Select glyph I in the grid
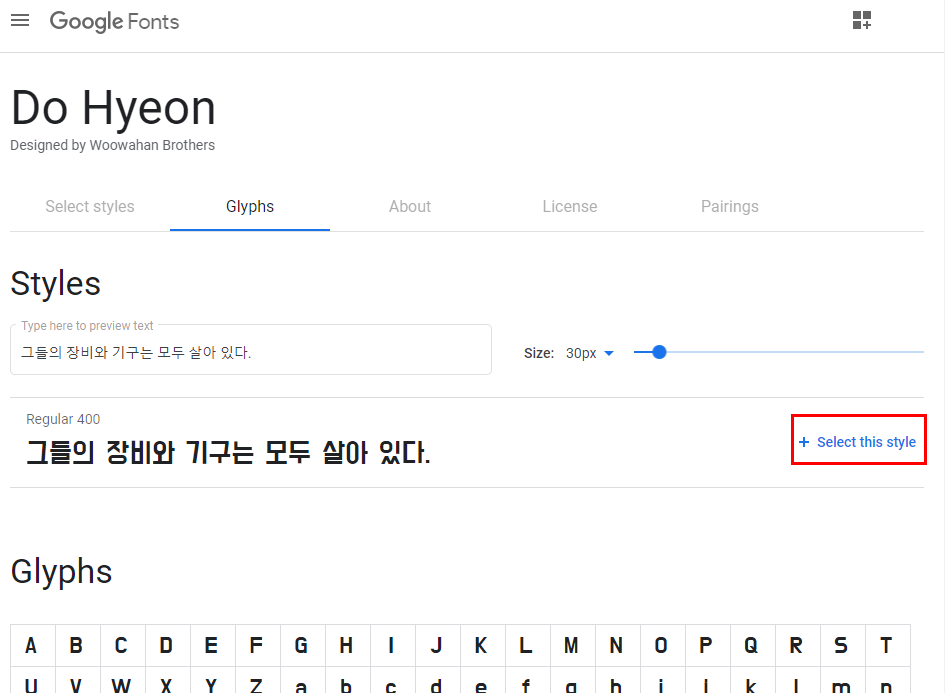Viewport: 945px width, 693px height. coord(393,645)
